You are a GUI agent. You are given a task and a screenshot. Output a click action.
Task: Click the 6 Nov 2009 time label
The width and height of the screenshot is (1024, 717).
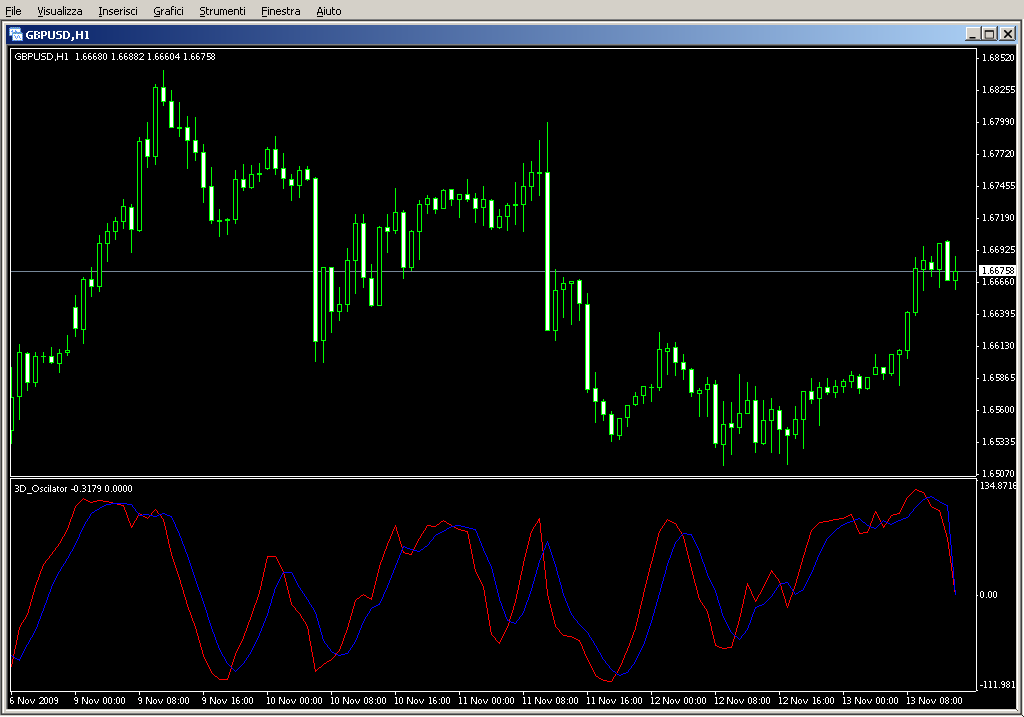click(34, 700)
